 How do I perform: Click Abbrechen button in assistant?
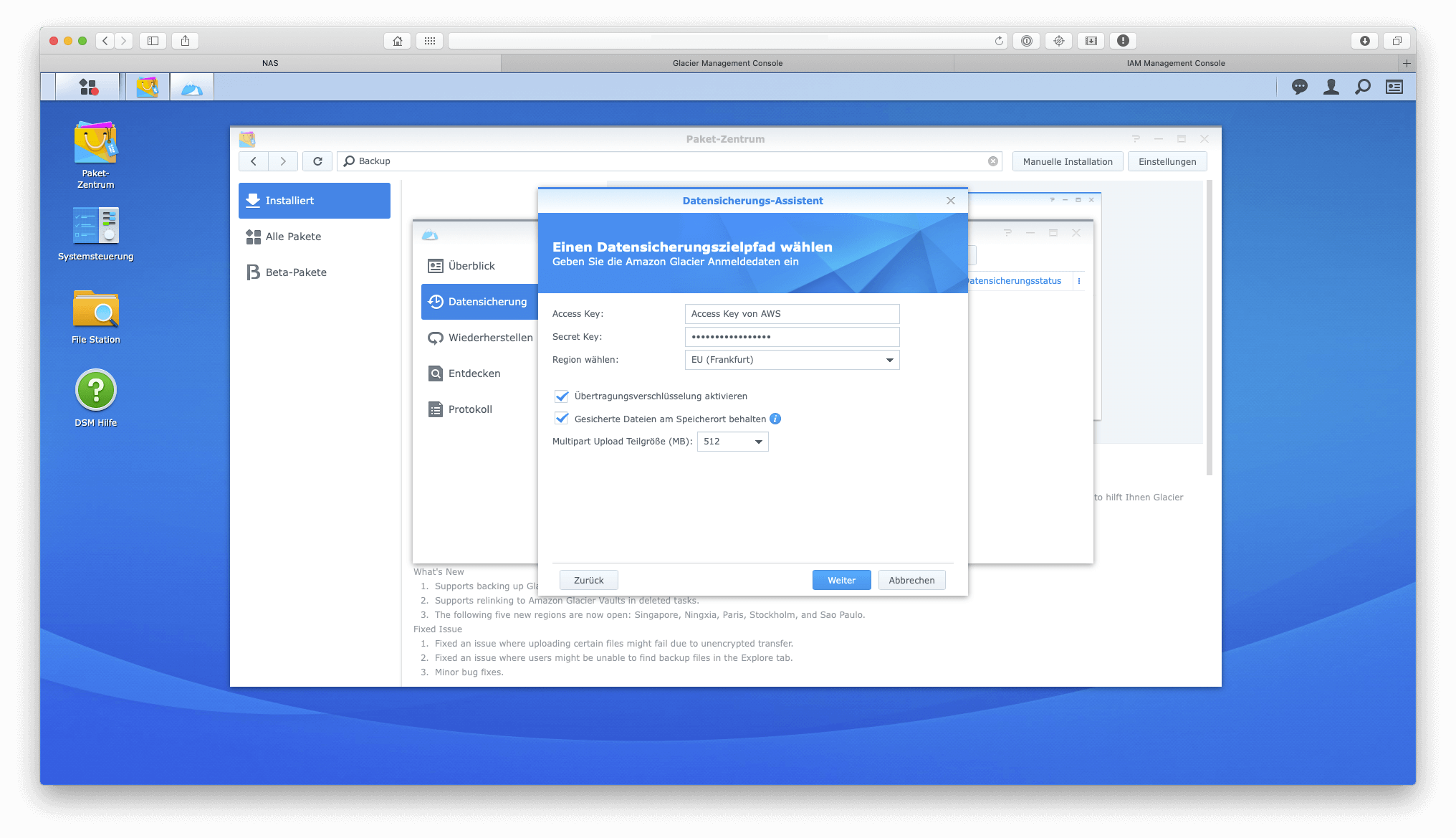[x=911, y=580]
